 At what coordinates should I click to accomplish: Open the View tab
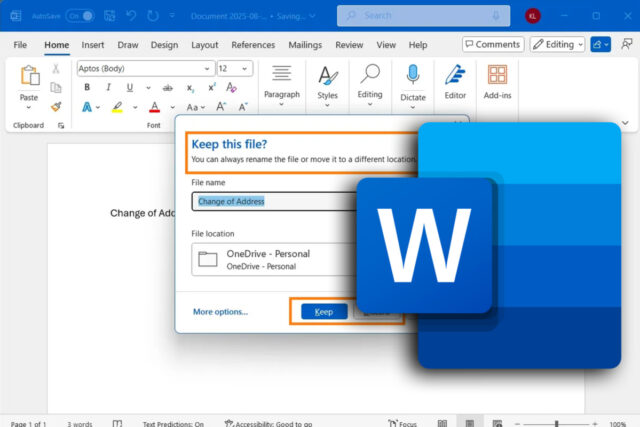(x=386, y=45)
